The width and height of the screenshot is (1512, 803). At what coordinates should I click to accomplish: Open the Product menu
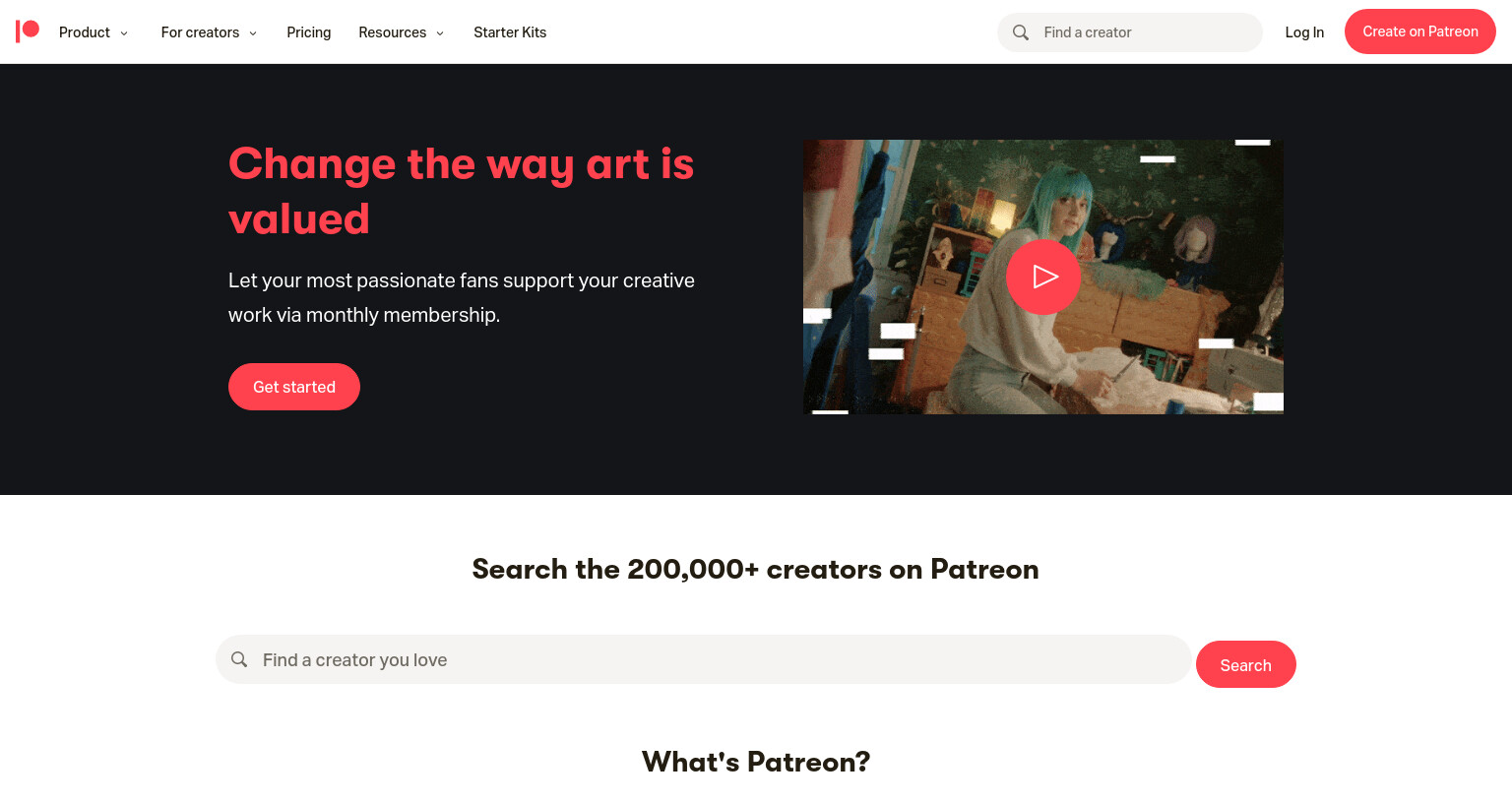(85, 32)
